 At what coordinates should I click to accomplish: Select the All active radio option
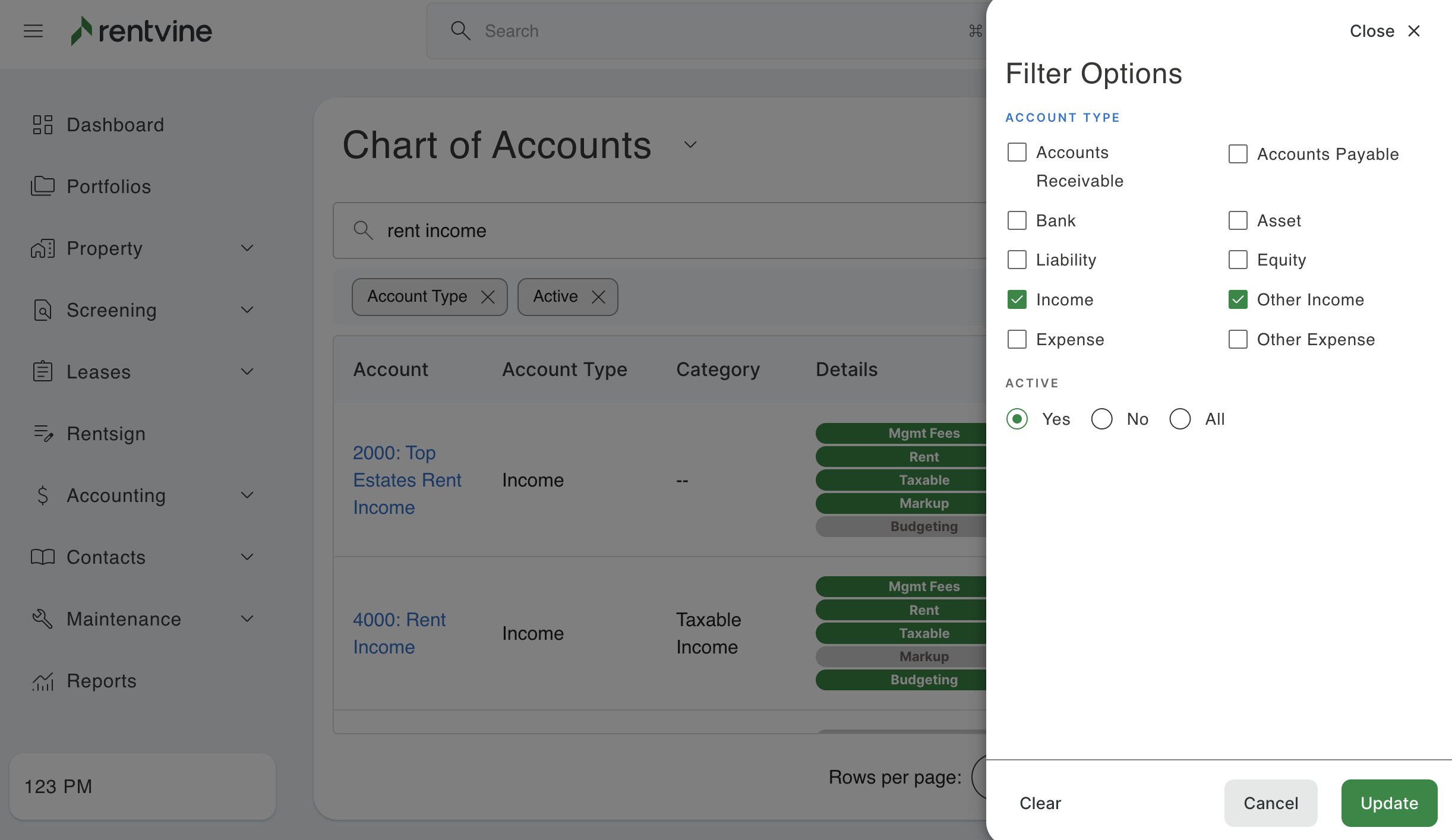pos(1180,419)
